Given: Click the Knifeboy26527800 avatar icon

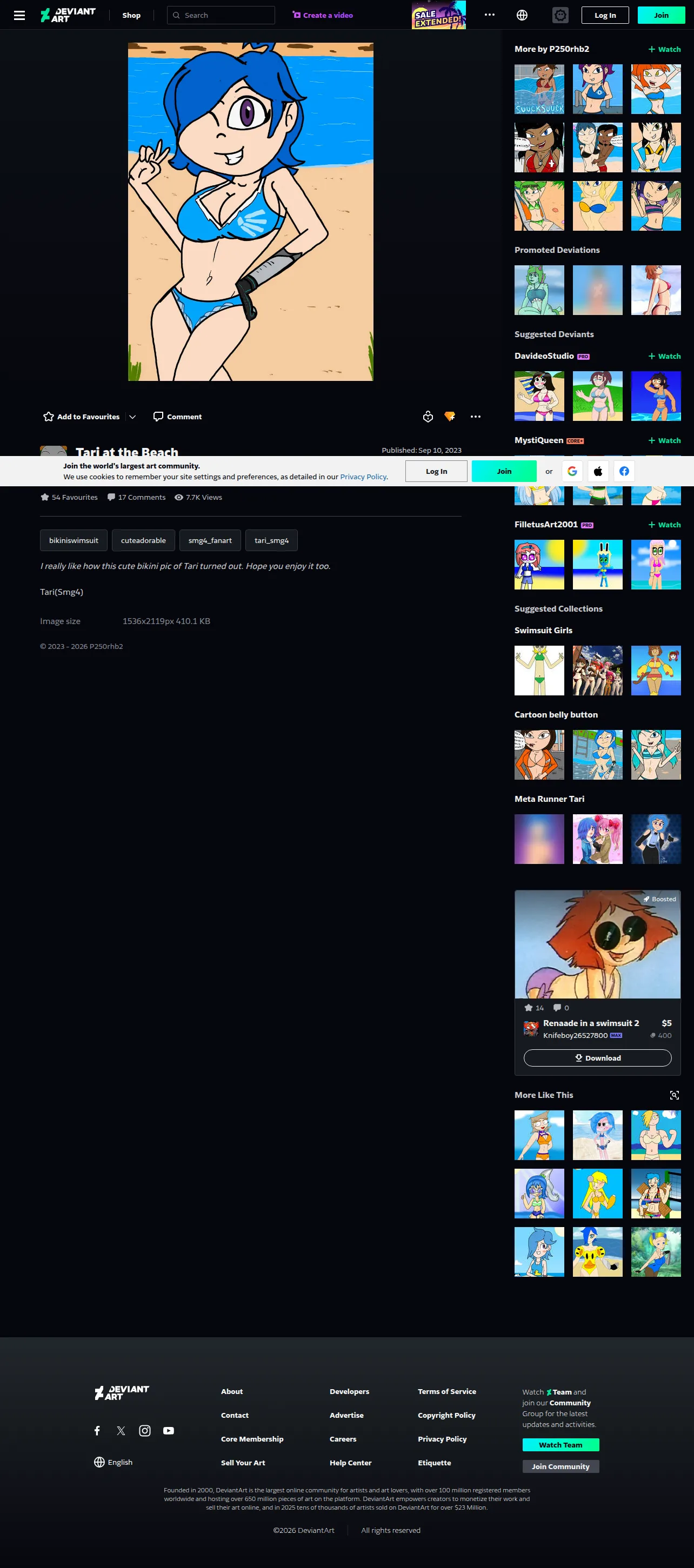Looking at the screenshot, I should pyautogui.click(x=531, y=1029).
